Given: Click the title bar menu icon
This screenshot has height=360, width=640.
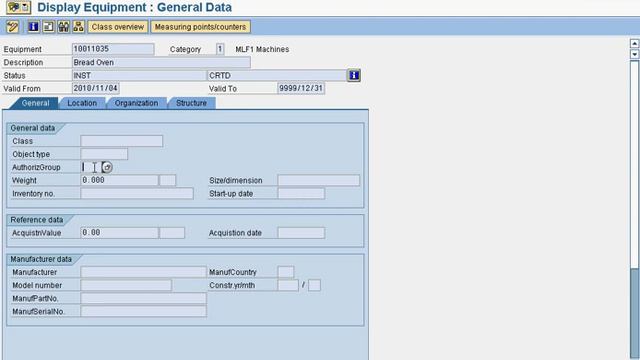Looking at the screenshot, I should [x=18, y=7].
